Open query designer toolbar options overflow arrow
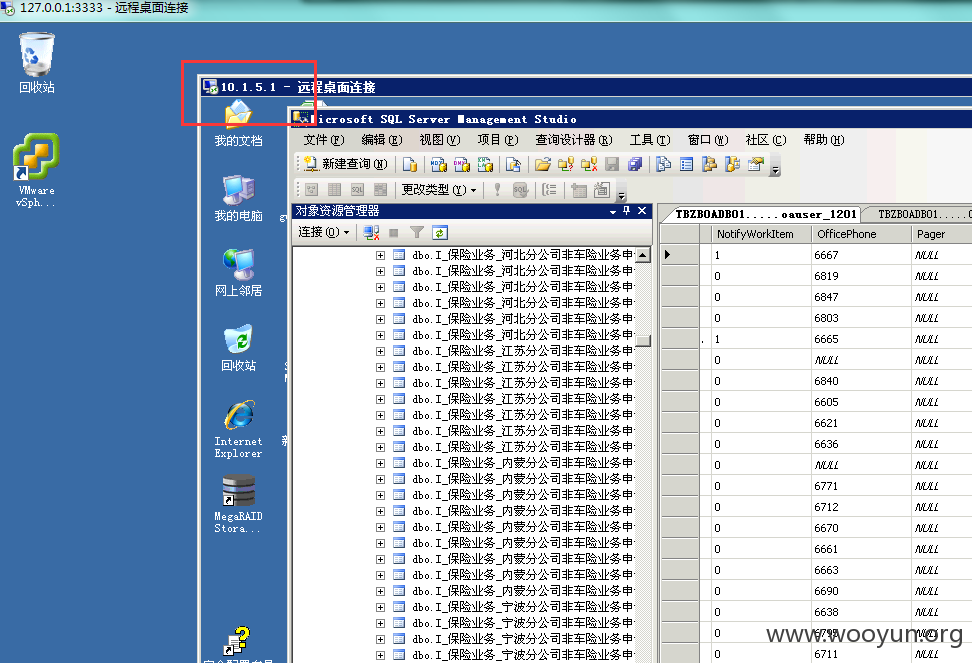 tap(621, 193)
